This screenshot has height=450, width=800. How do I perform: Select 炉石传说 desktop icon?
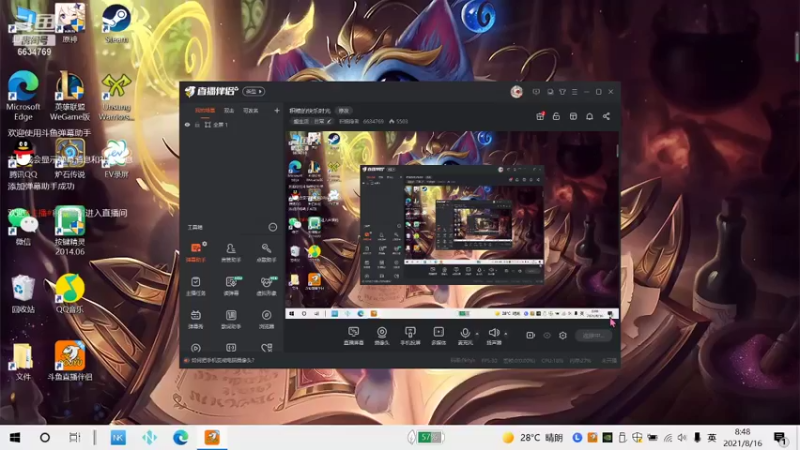point(70,159)
